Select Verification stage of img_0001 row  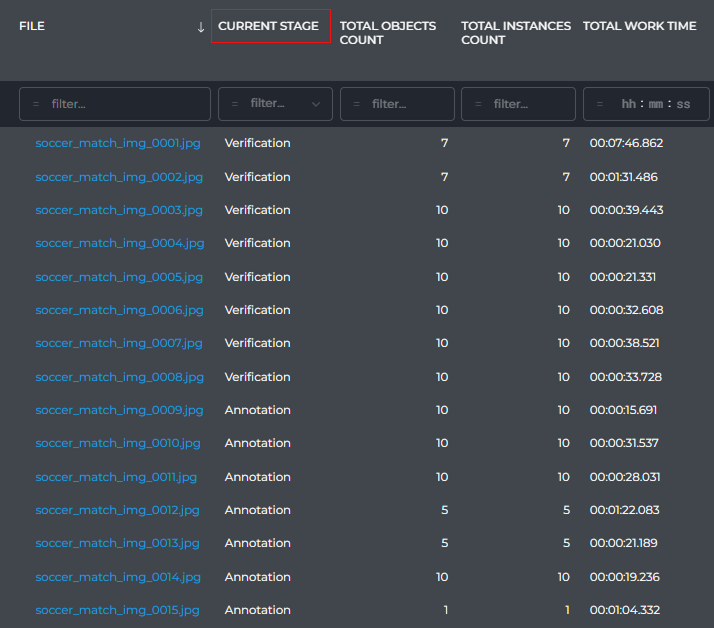click(257, 143)
